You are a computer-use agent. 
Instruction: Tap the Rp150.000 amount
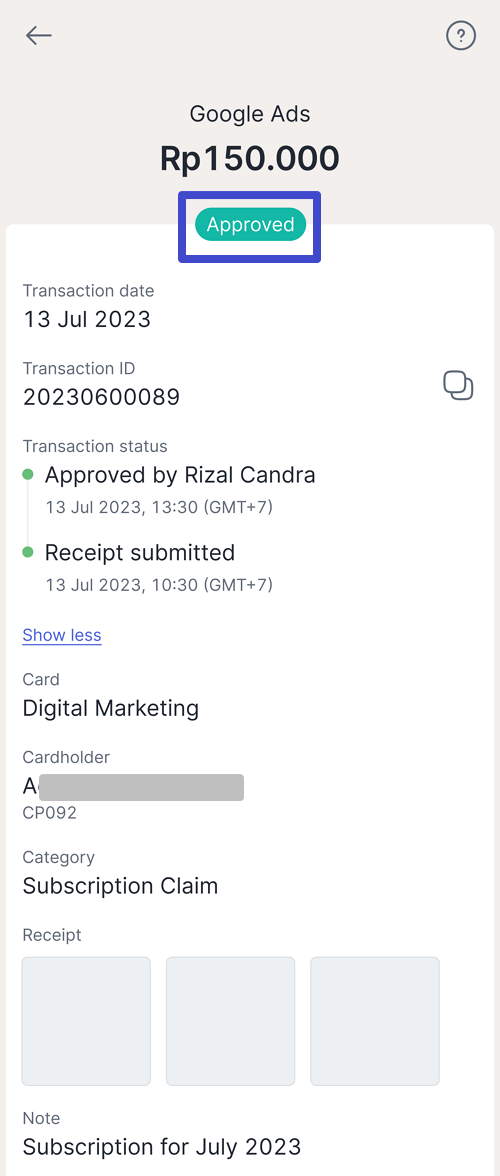250,159
